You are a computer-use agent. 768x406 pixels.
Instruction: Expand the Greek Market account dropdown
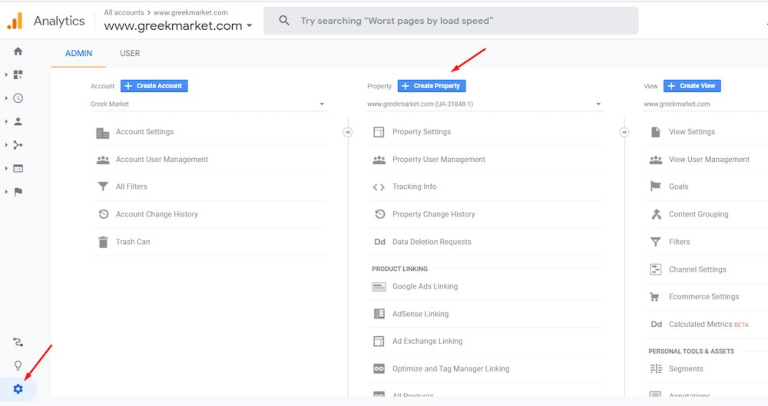click(208, 104)
